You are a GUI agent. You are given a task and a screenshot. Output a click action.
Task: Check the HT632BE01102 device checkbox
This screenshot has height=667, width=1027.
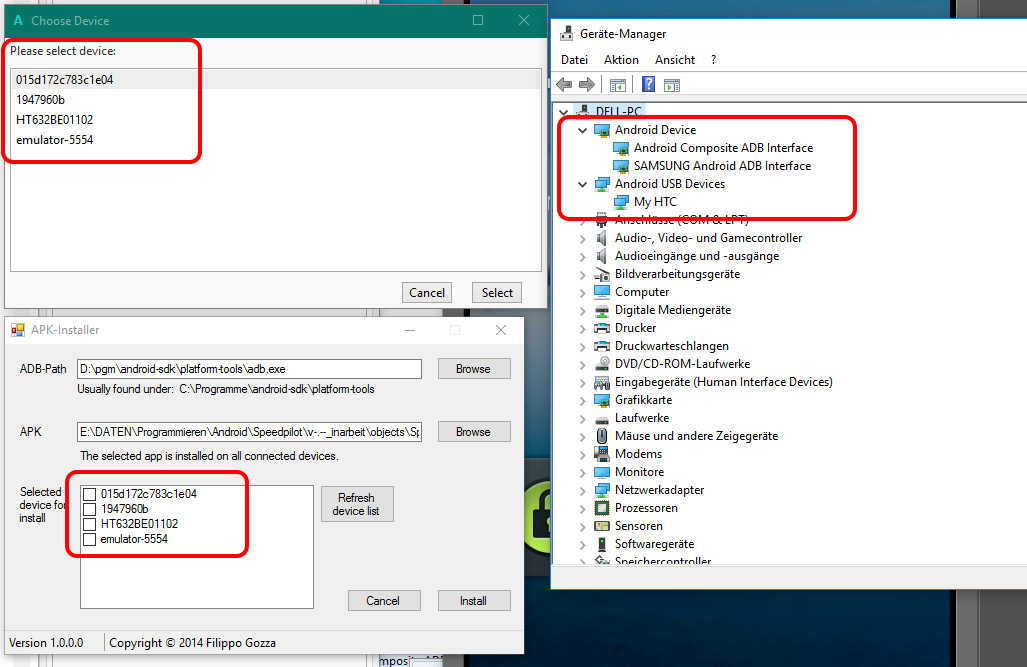click(89, 523)
